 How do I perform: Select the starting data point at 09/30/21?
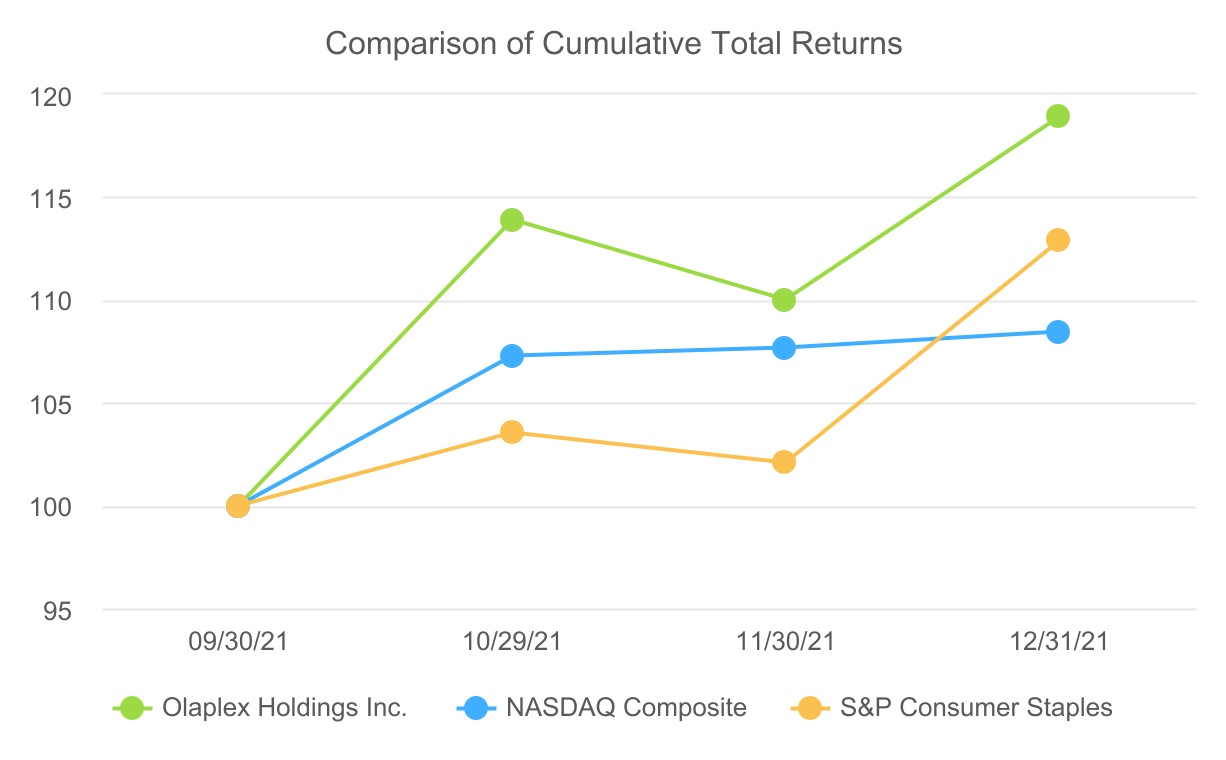coord(238,506)
